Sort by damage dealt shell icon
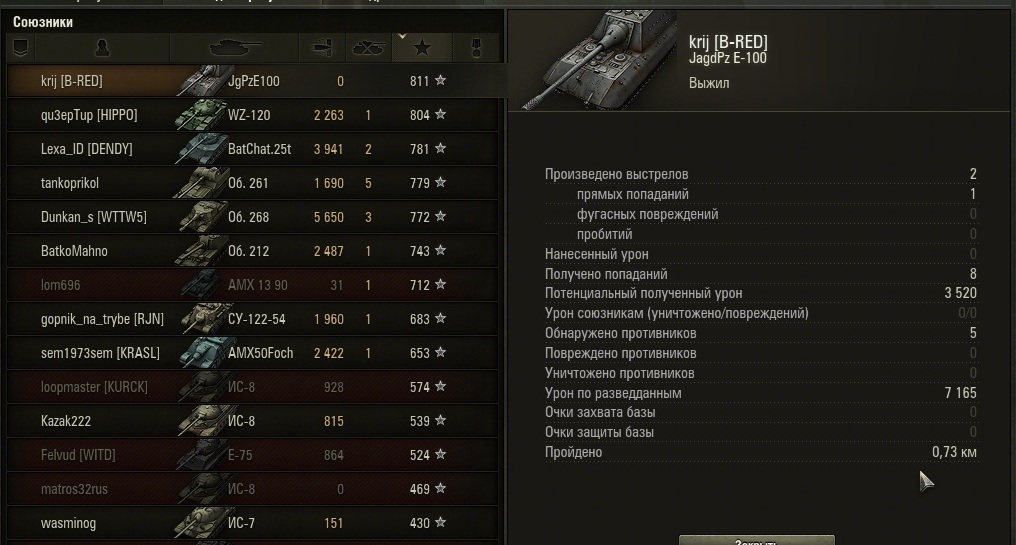Image resolution: width=1016 pixels, height=545 pixels. [x=322, y=48]
